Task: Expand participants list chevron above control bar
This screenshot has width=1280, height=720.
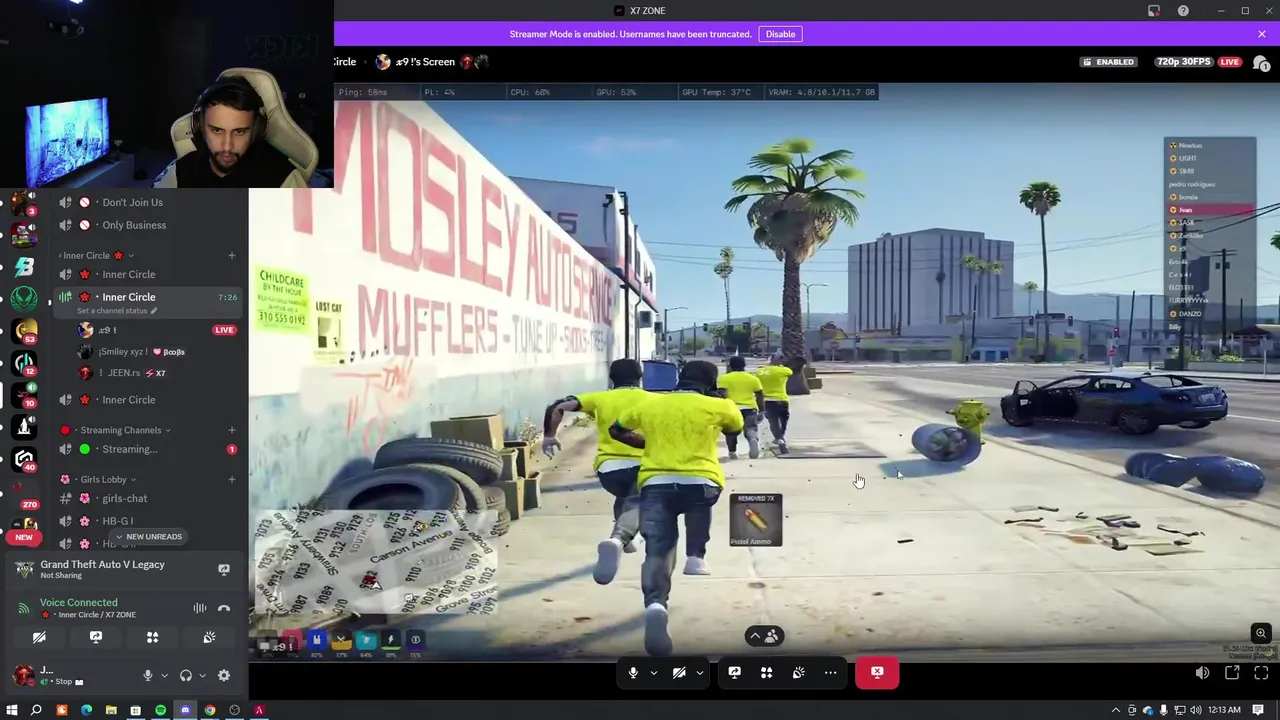Action: 766,636
